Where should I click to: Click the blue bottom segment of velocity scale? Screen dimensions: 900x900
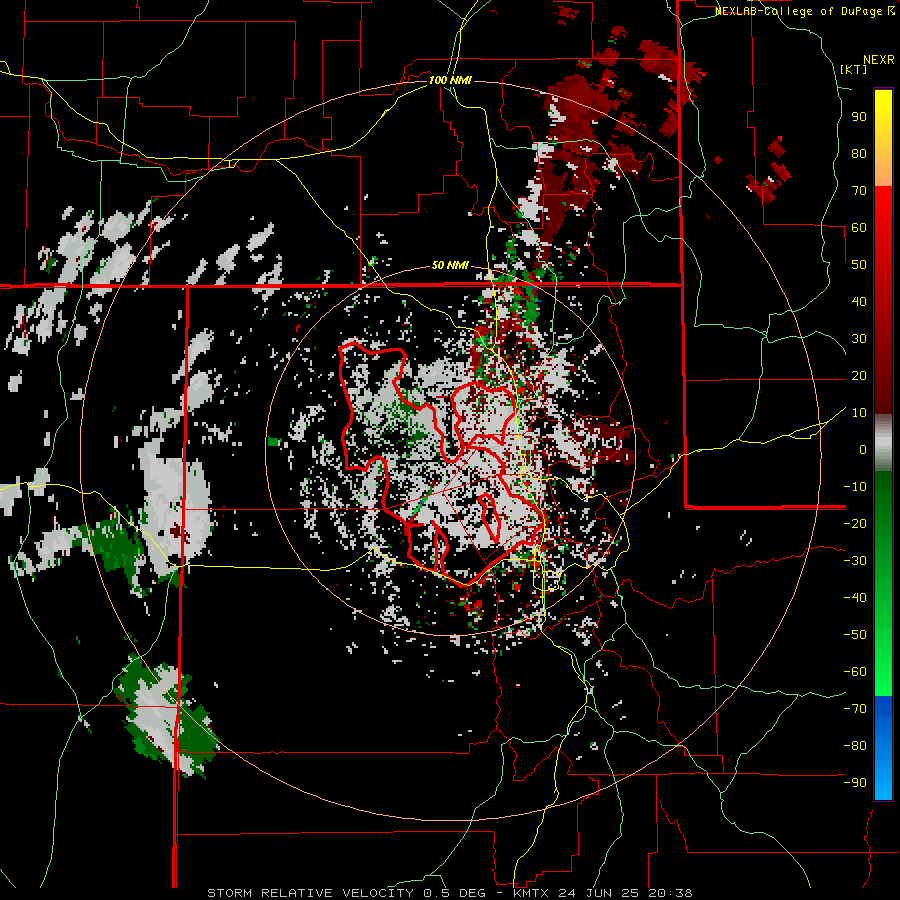pos(883,748)
